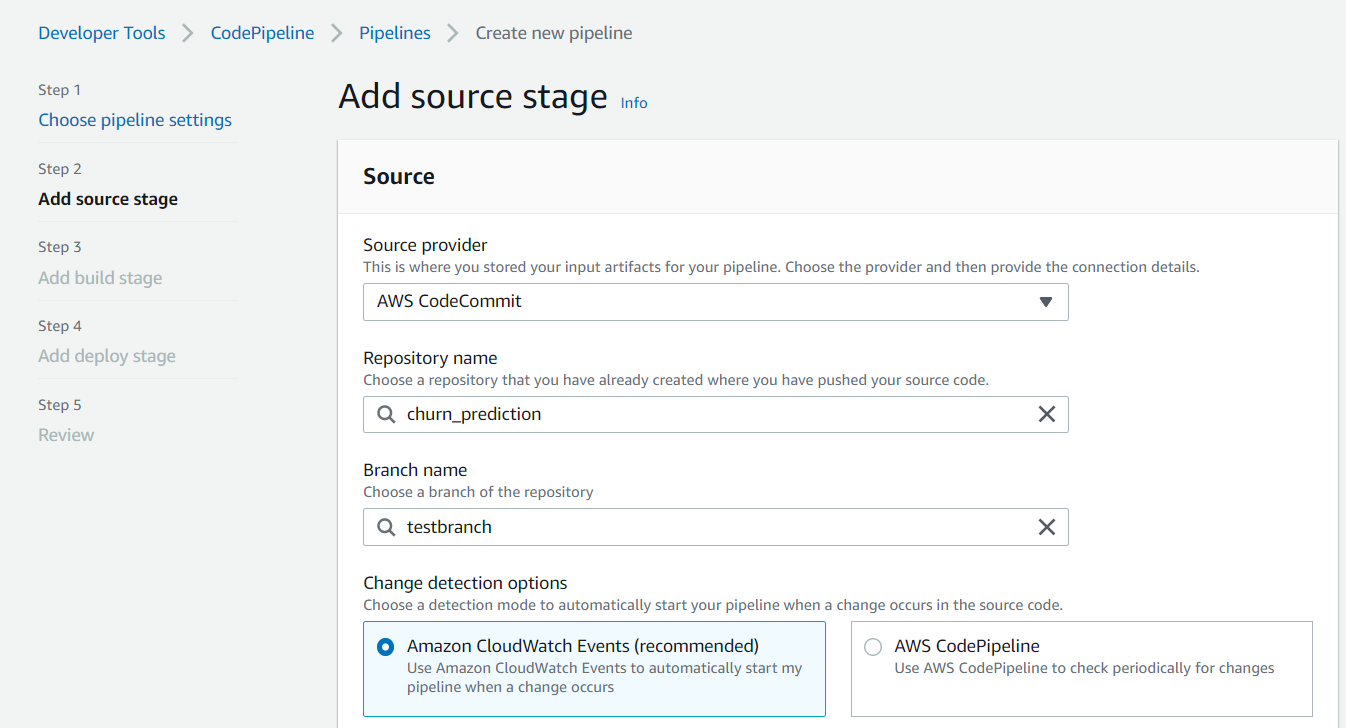Select Add source stage in step list
Screen dimensions: 1346x728
(108, 199)
